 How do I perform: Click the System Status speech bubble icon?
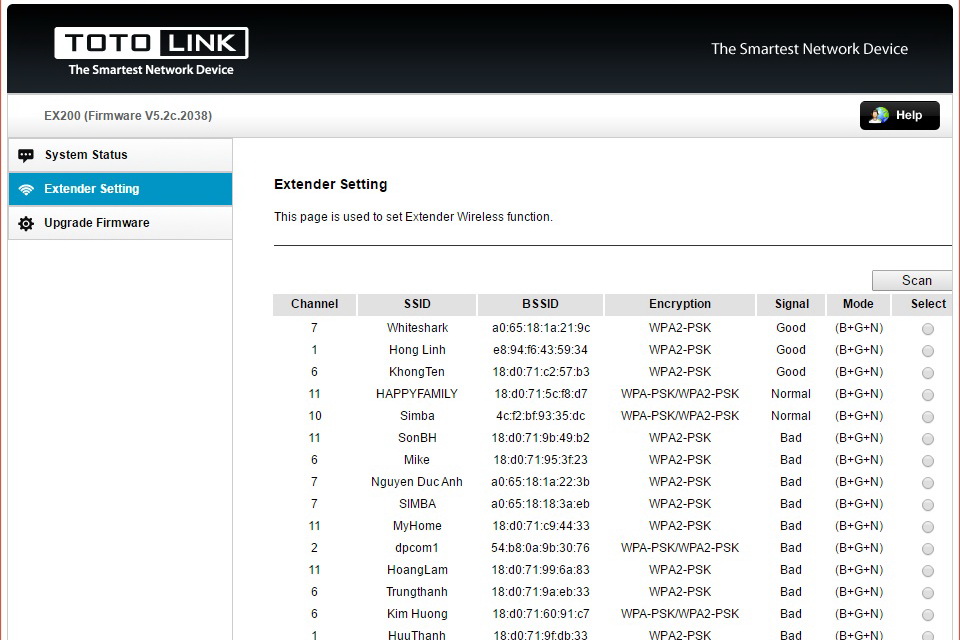(x=26, y=155)
